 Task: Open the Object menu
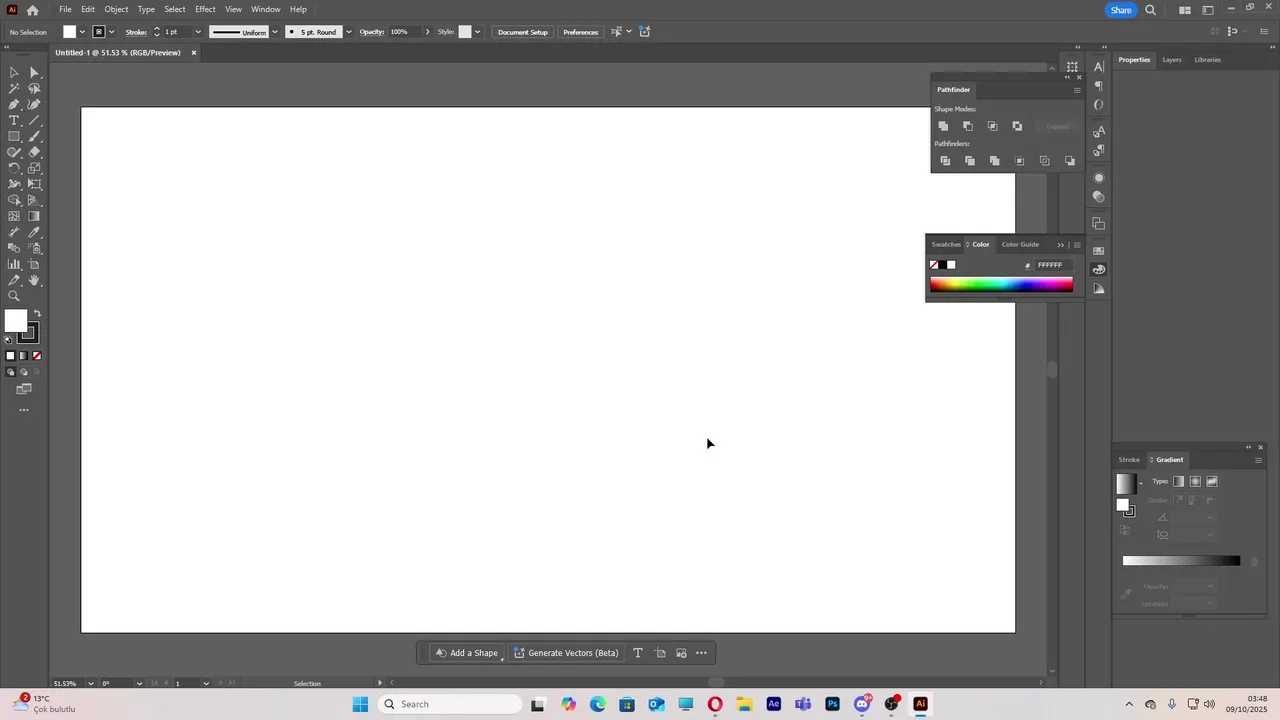116,9
